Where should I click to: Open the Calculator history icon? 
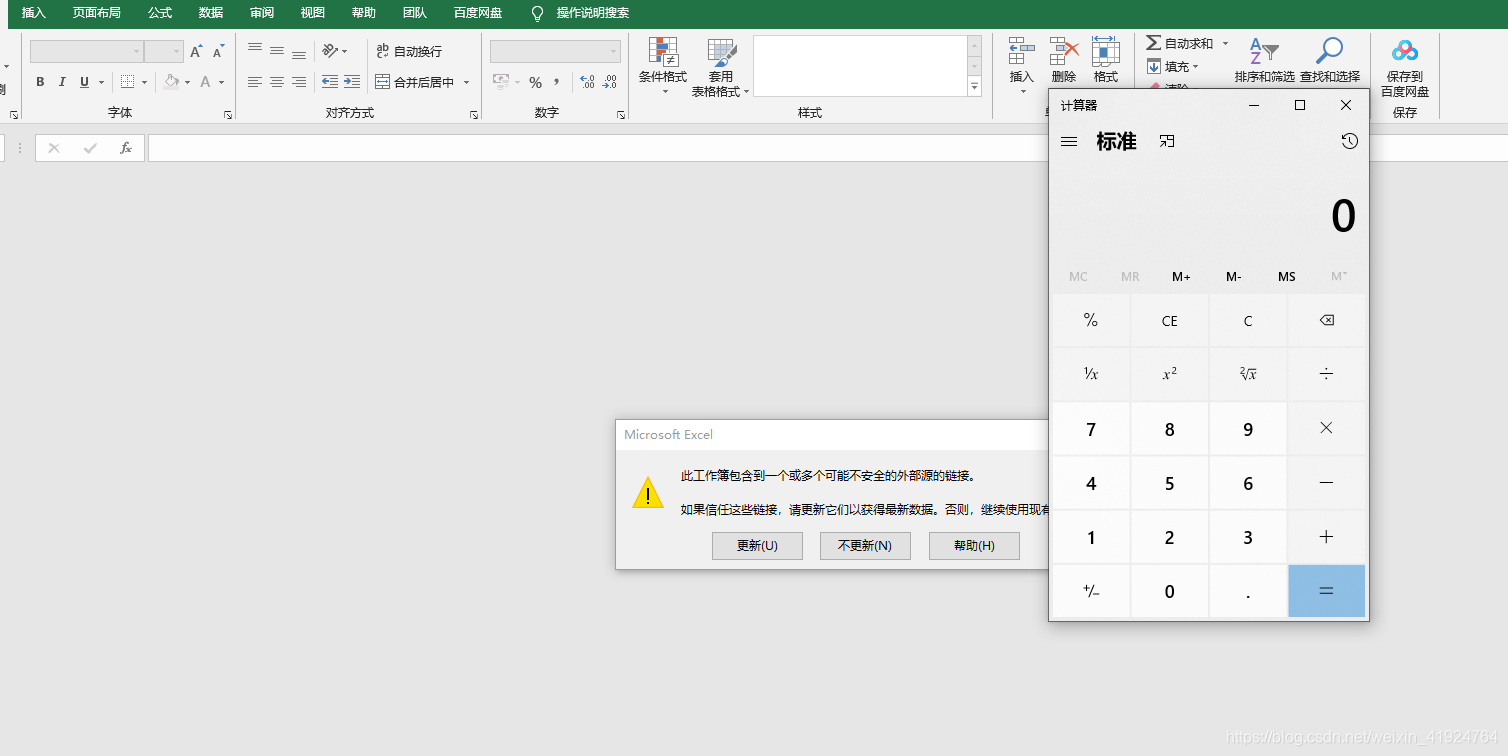pos(1350,142)
